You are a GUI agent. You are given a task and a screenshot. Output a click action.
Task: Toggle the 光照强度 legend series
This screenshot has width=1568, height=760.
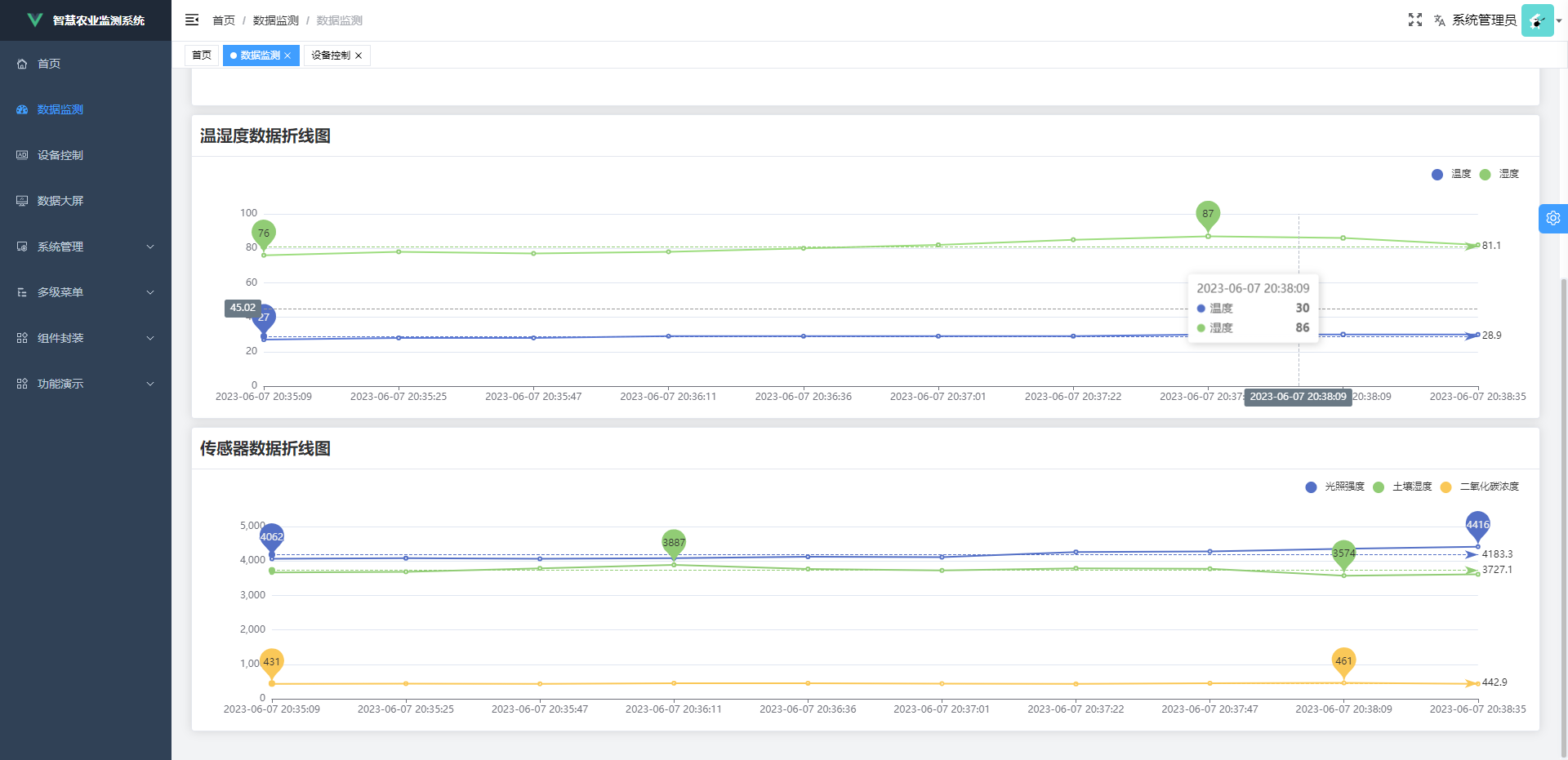tap(1334, 487)
